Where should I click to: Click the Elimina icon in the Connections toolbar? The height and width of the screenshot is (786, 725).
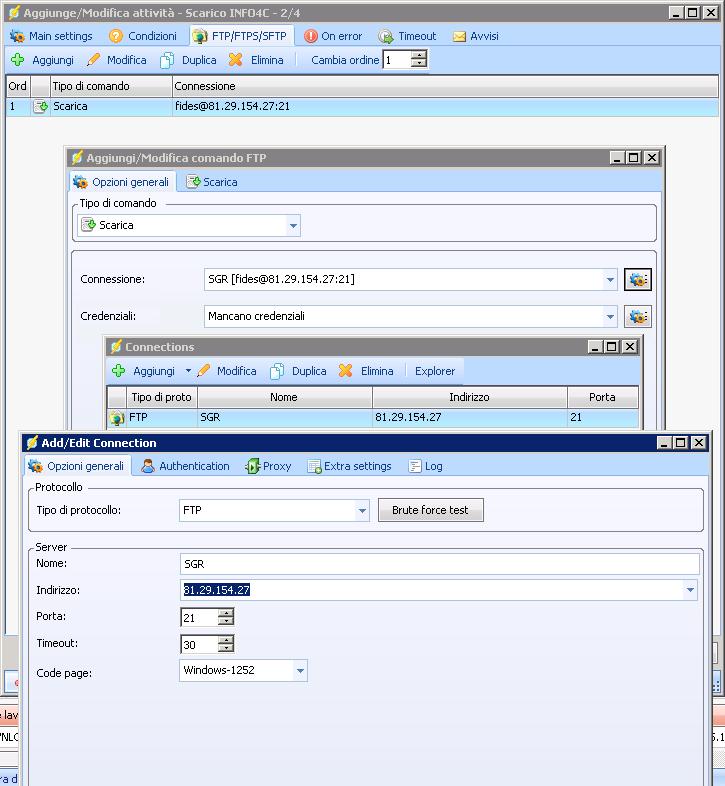pos(346,371)
